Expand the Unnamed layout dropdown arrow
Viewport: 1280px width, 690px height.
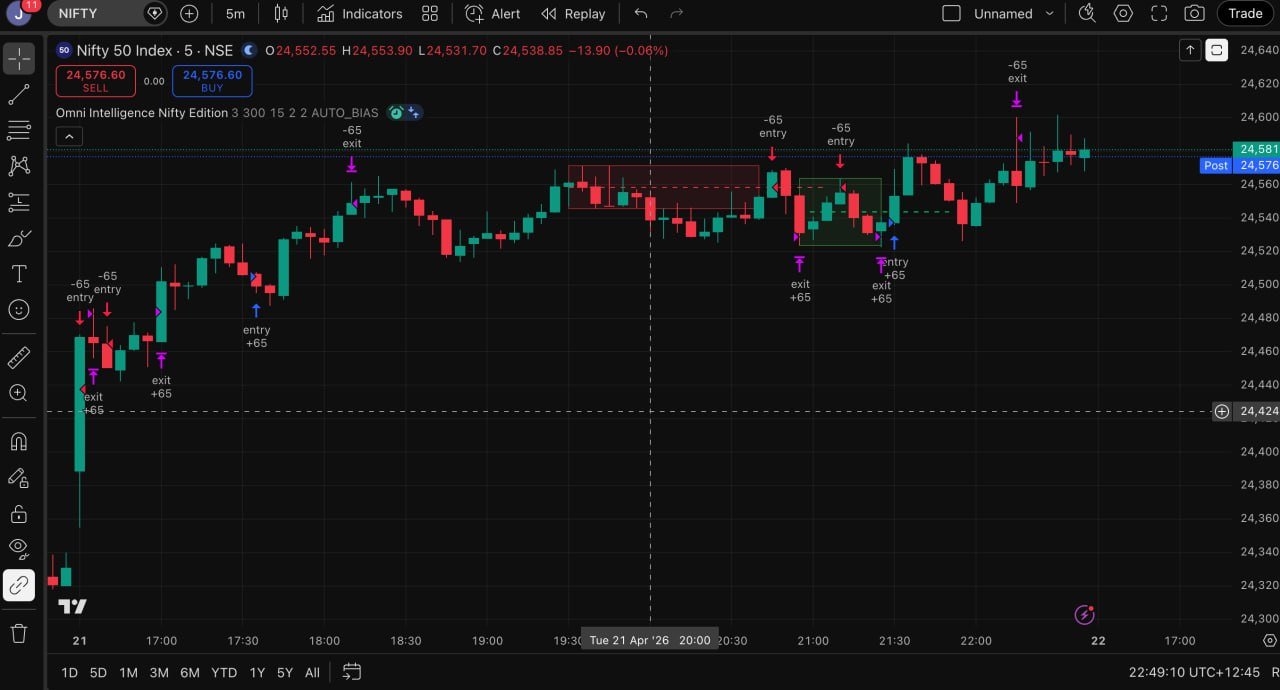pos(1049,14)
